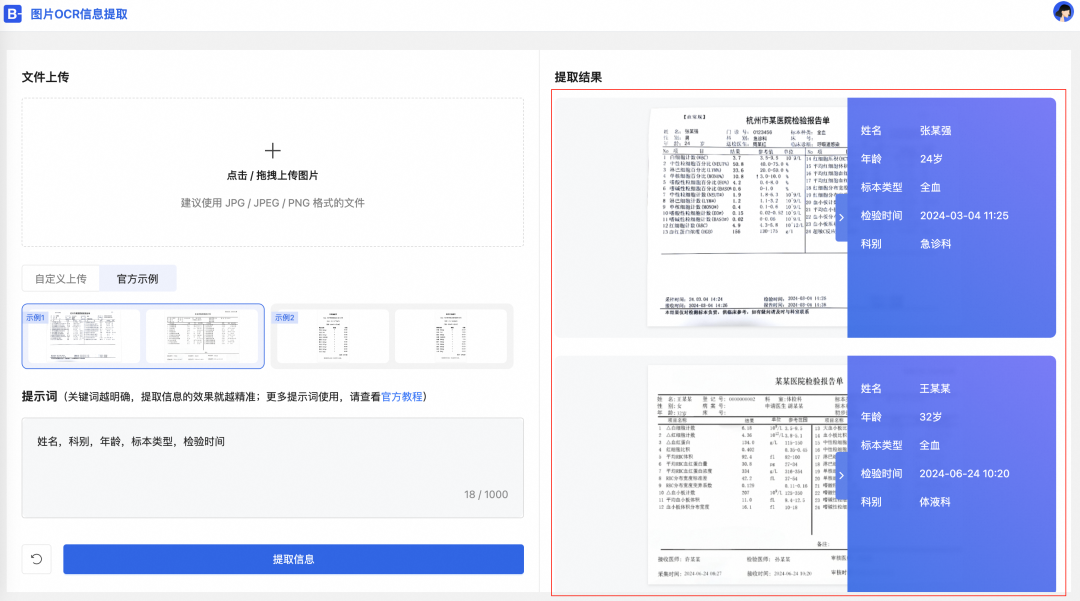
Task: Click the reset icon beside 提取信息
Action: (x=37, y=559)
